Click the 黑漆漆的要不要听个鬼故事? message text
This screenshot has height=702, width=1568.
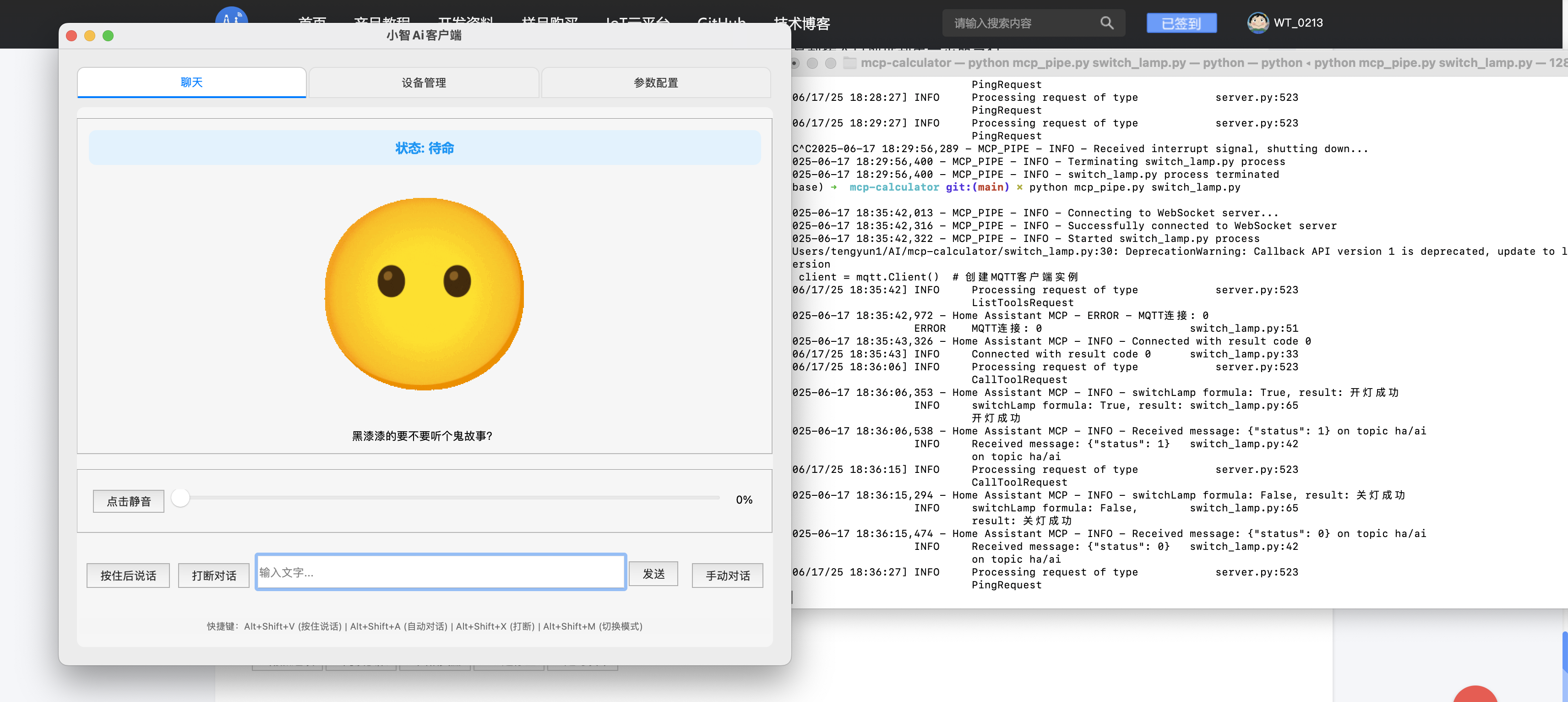click(422, 436)
